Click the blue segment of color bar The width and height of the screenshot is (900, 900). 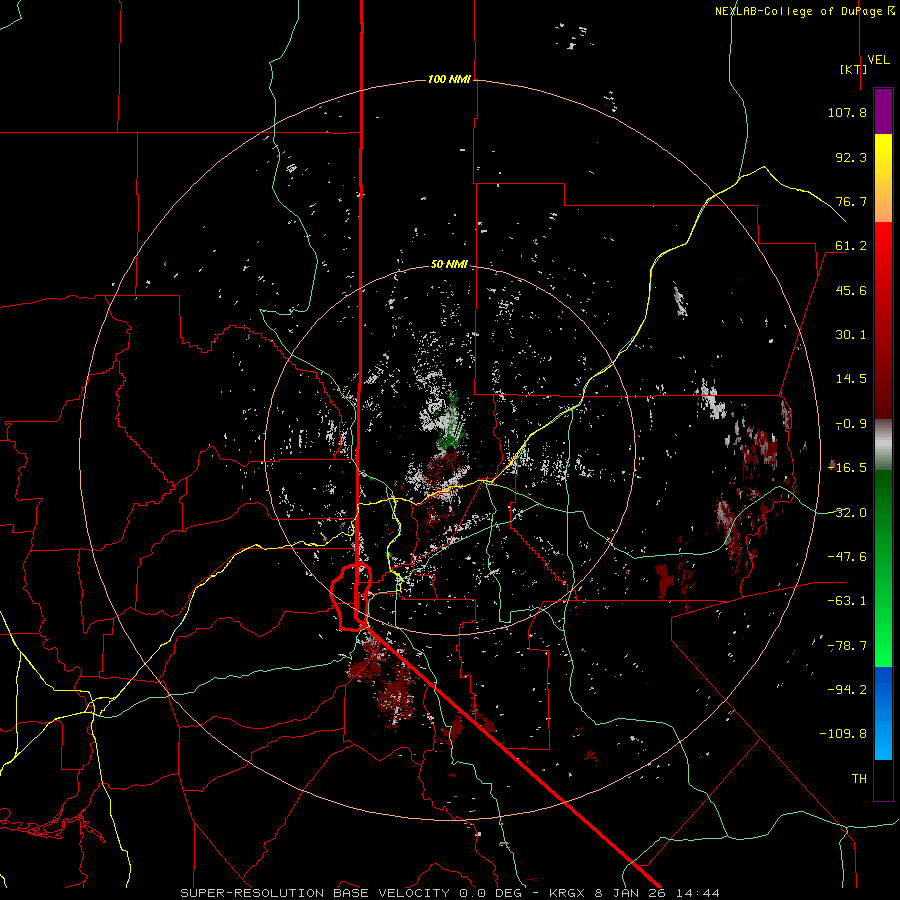[x=883, y=713]
